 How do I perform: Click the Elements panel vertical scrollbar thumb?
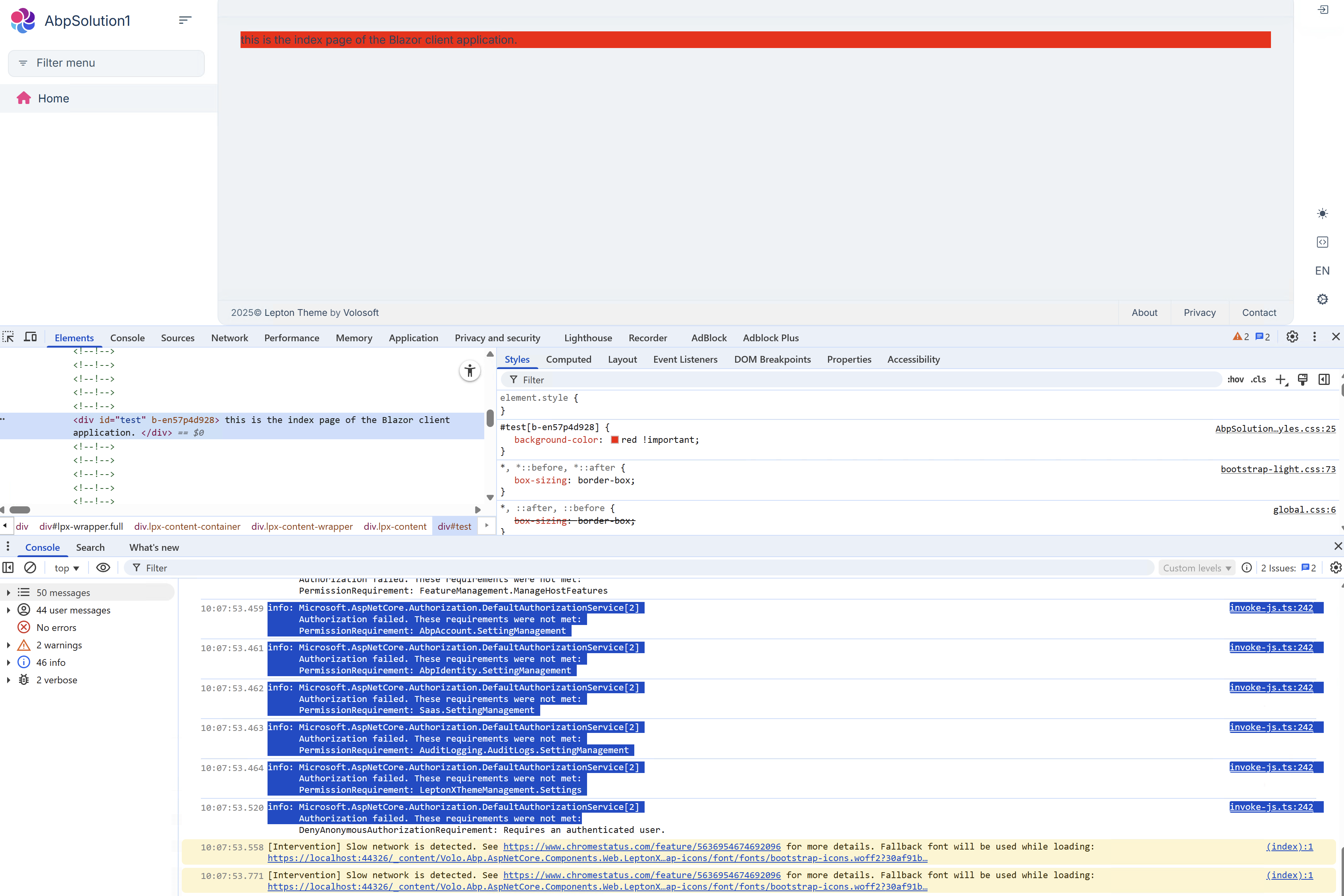click(490, 418)
